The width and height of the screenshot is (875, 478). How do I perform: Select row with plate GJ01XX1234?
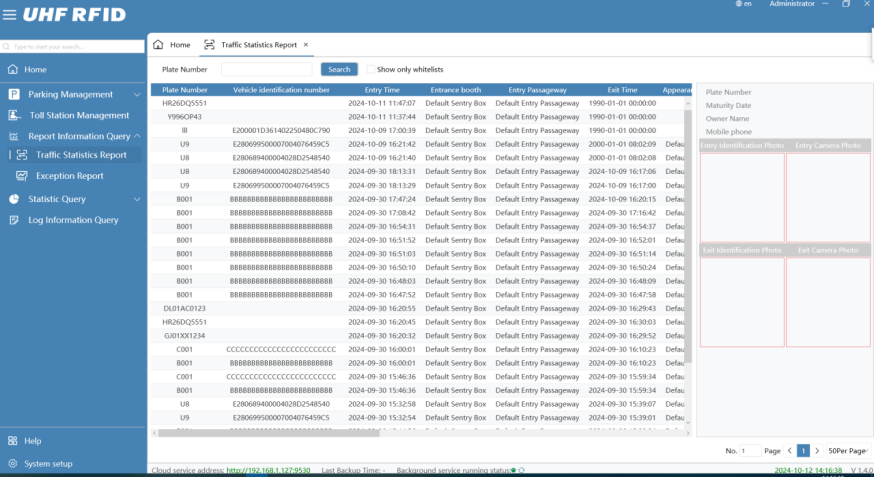pos(417,336)
